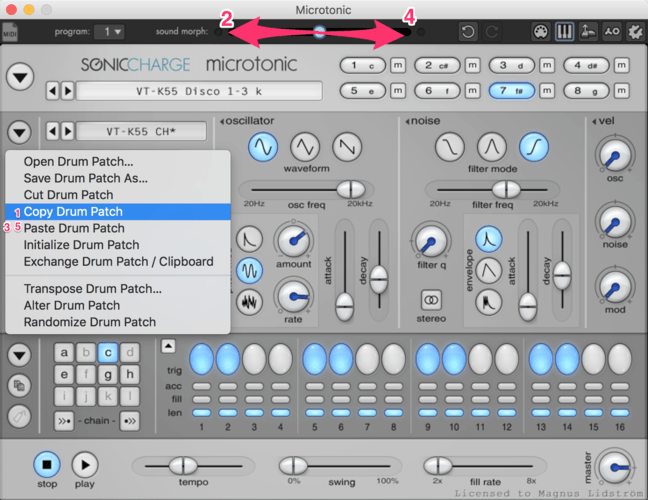
Task: Click the copy pattern icon
Action: pos(19,386)
